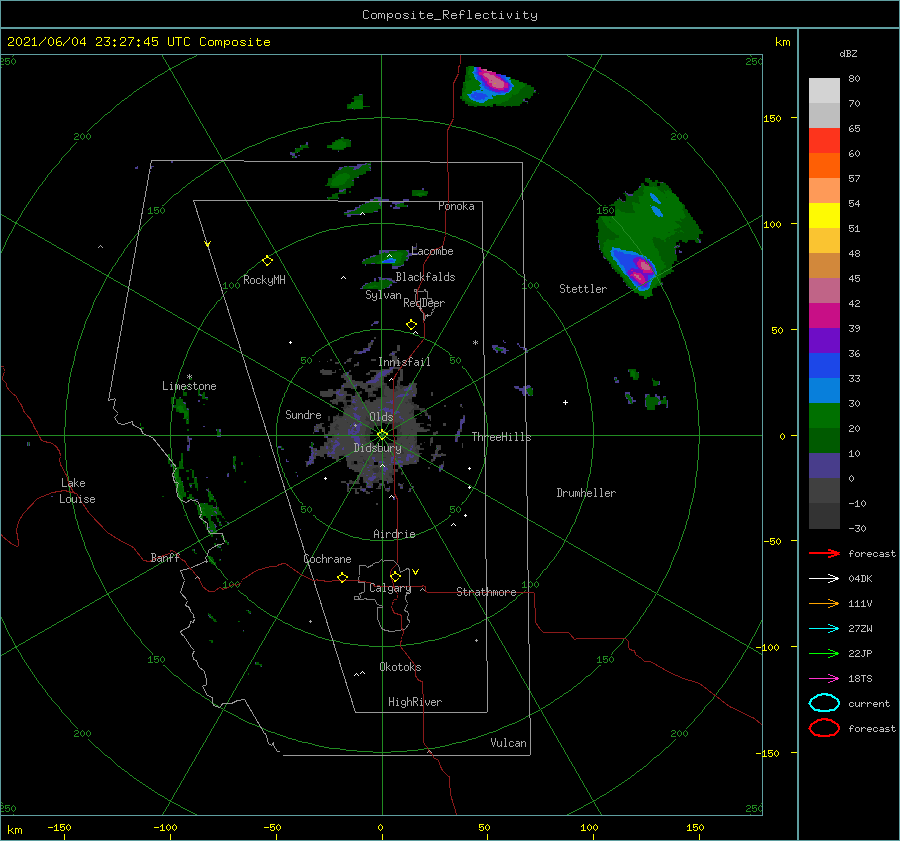Click the Composite_Reflectivity title
The image size is (900, 841).
click(x=450, y=15)
